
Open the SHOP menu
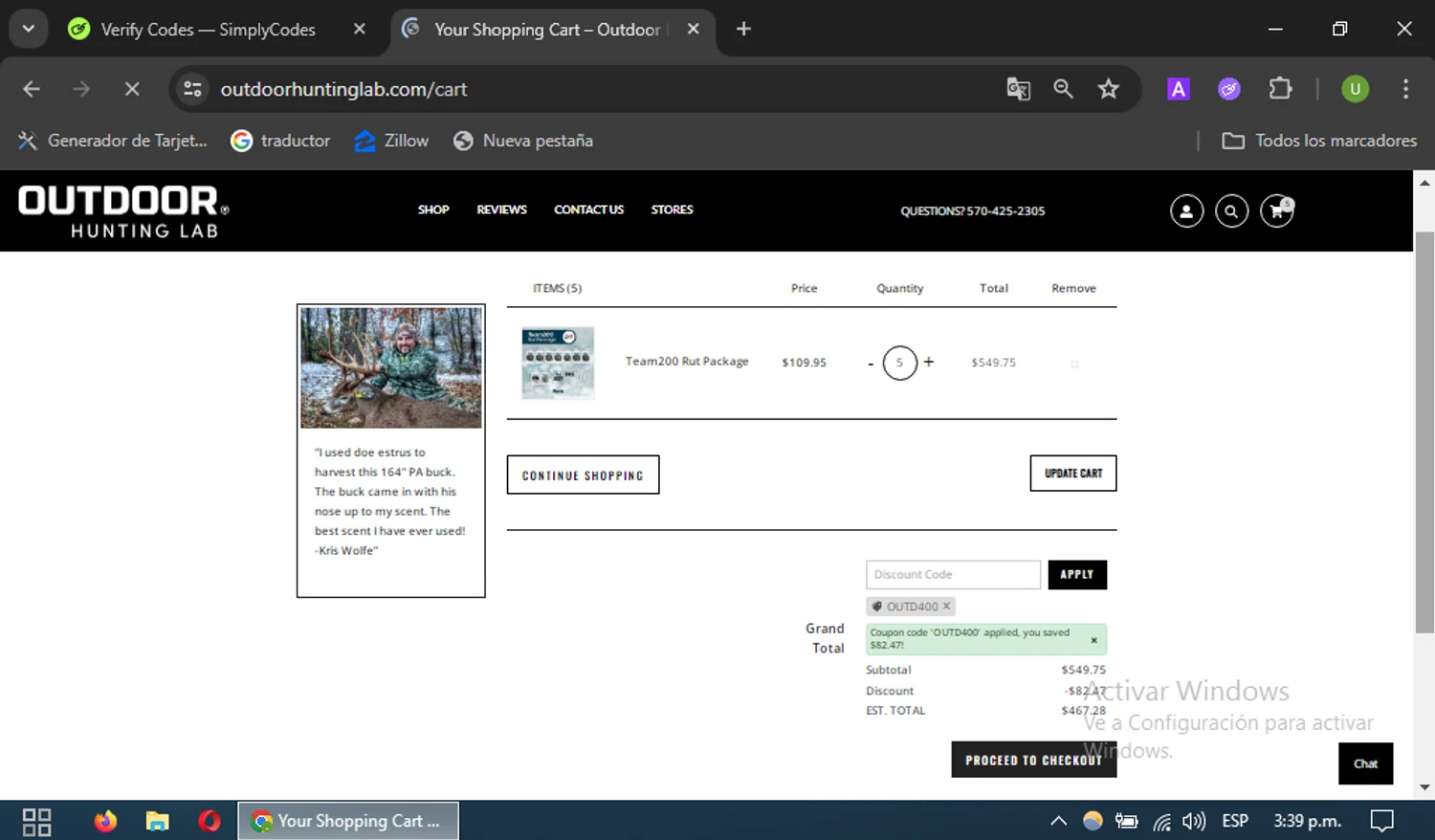(433, 210)
